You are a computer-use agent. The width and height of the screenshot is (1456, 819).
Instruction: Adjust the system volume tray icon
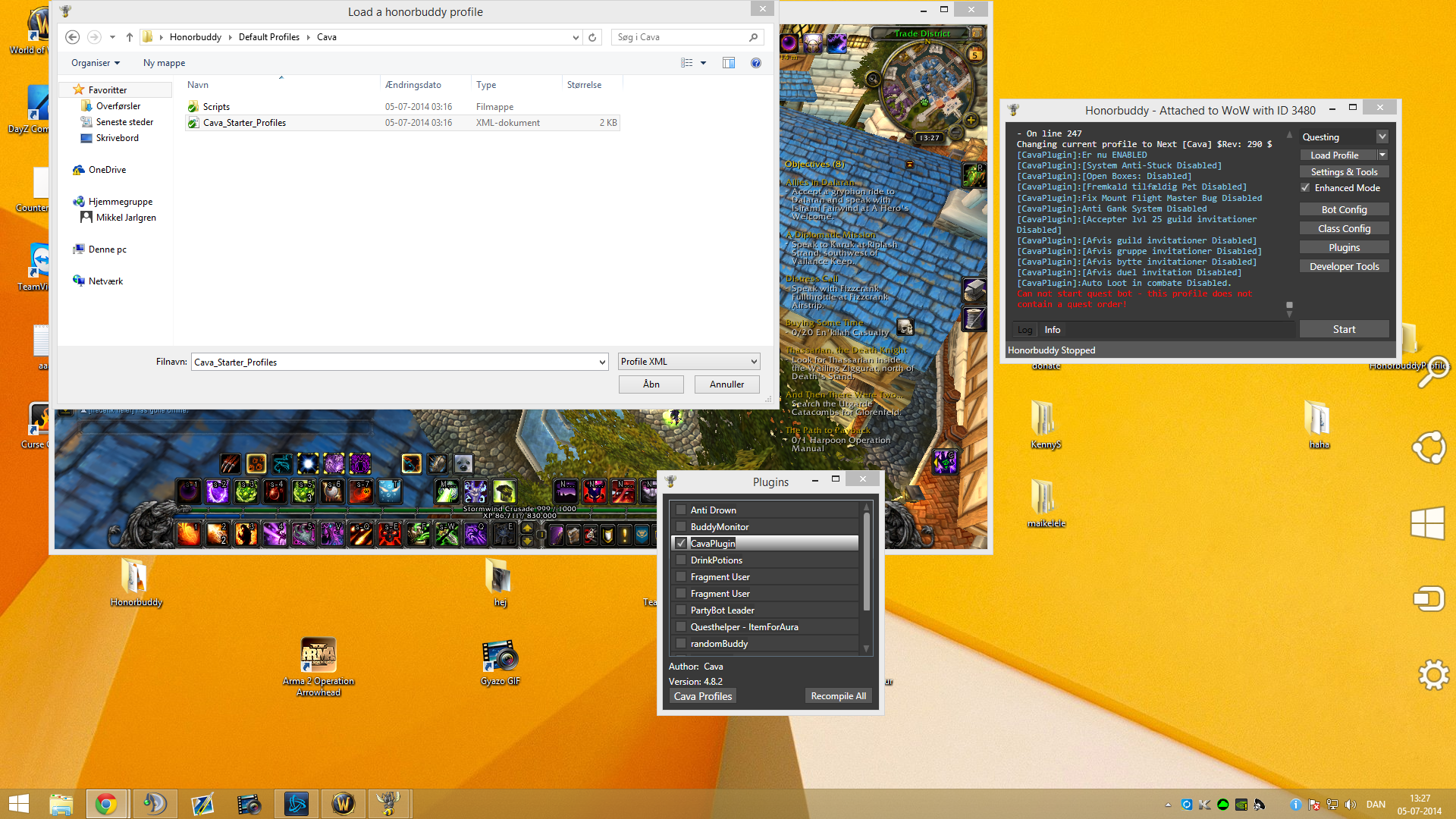coord(1351,805)
